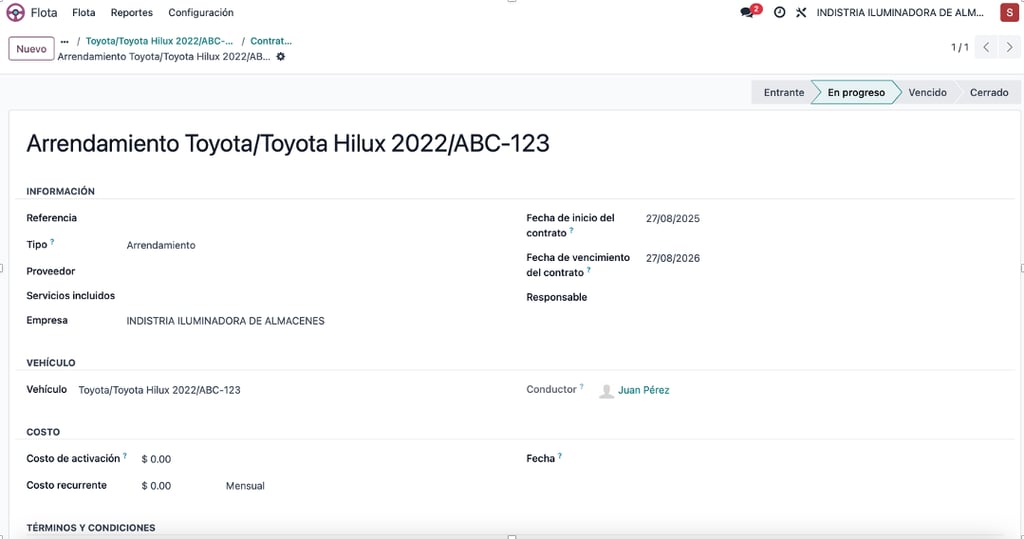Set status to Entrante
This screenshot has height=539, width=1024.
784,93
